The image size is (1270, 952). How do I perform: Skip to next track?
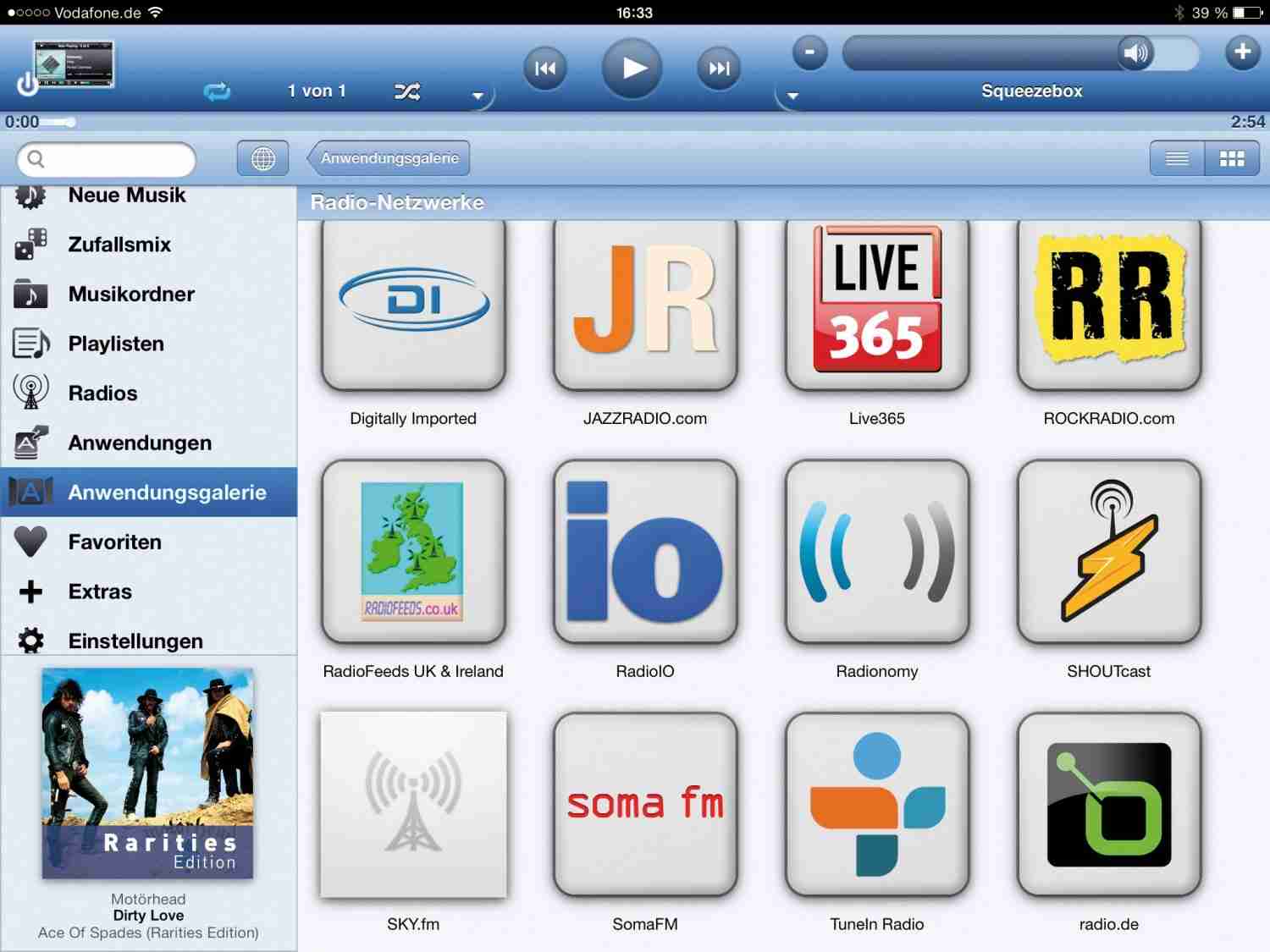pyautogui.click(x=719, y=68)
